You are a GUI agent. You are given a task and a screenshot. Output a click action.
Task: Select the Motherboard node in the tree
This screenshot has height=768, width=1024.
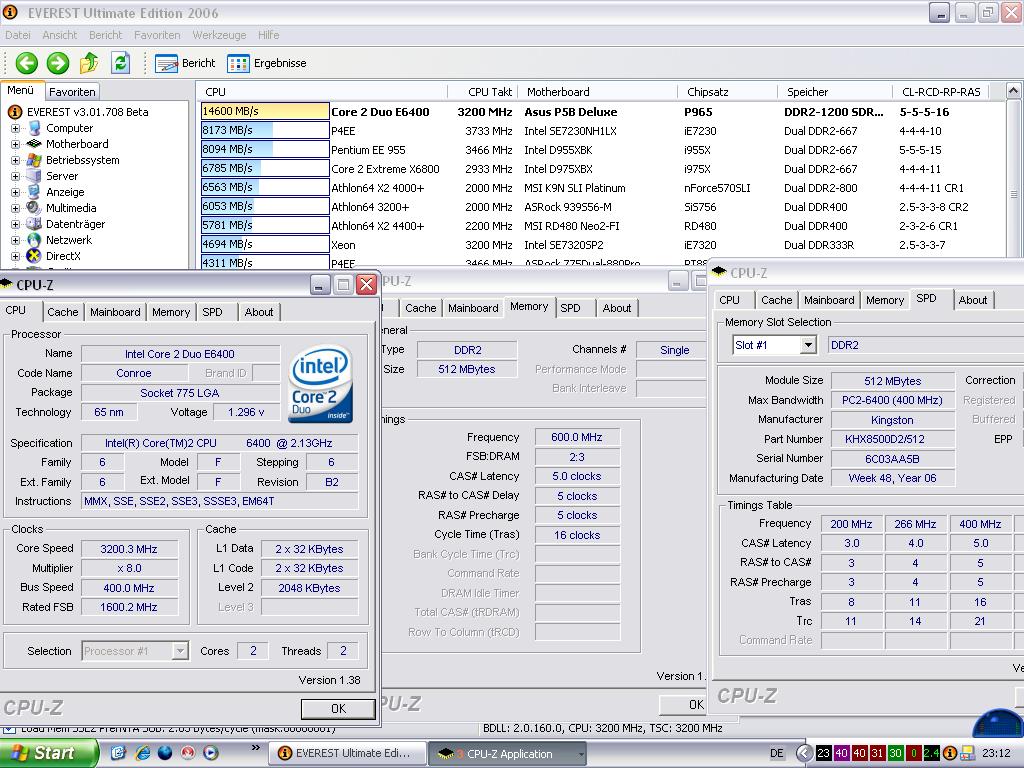(77, 144)
